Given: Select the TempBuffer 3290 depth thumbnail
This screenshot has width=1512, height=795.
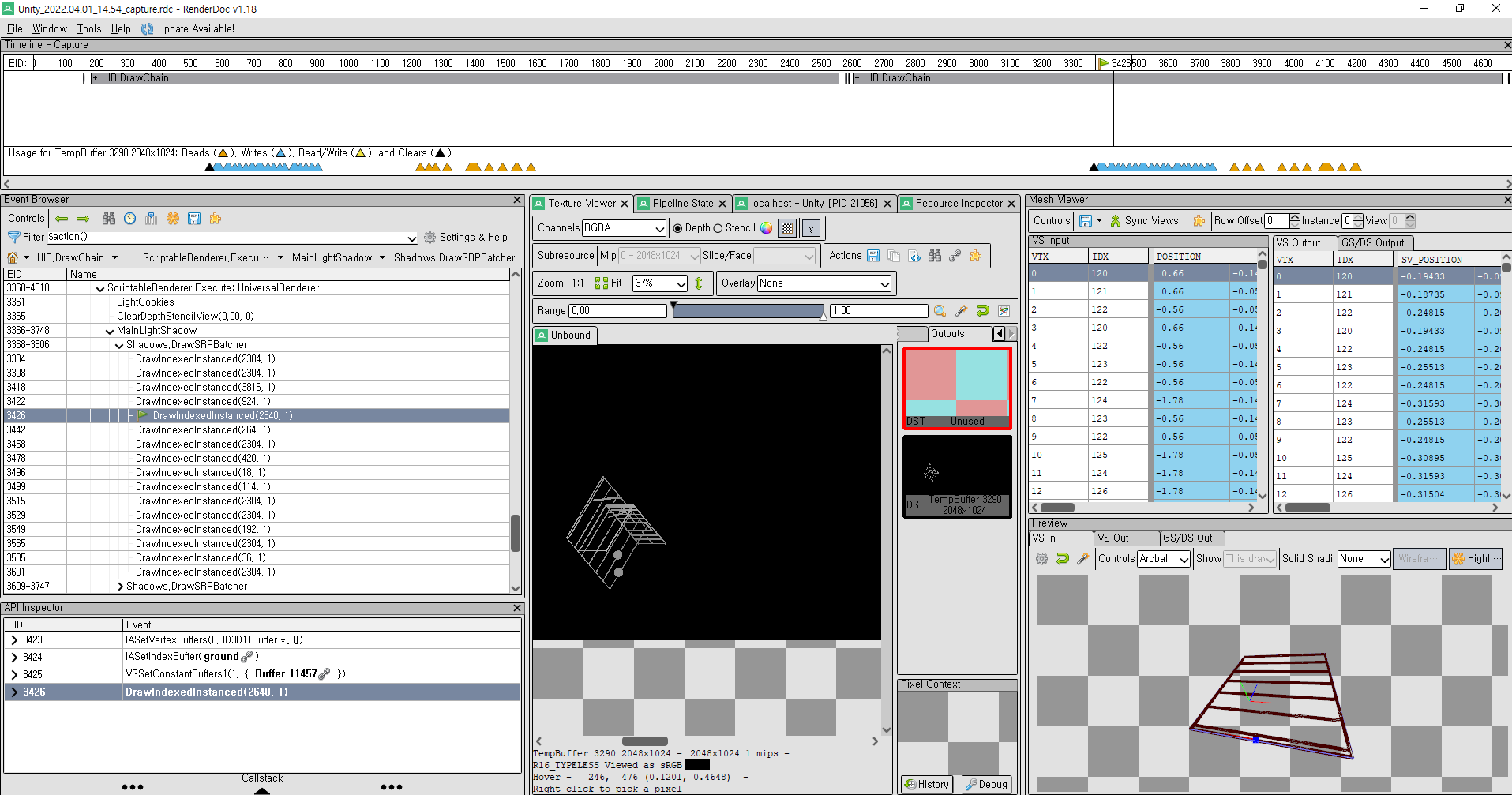Looking at the screenshot, I should [x=957, y=476].
